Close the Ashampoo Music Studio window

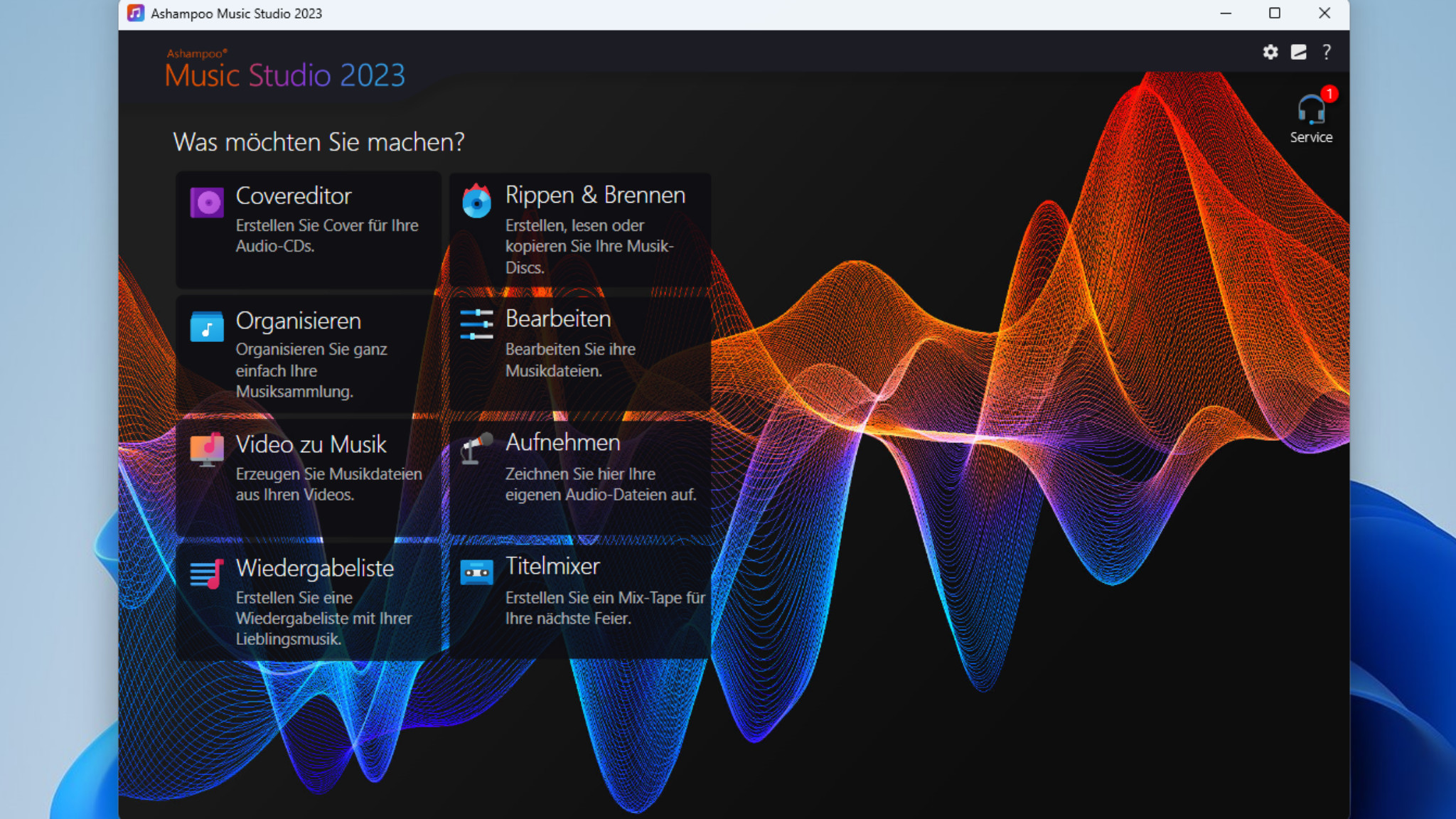click(1324, 14)
